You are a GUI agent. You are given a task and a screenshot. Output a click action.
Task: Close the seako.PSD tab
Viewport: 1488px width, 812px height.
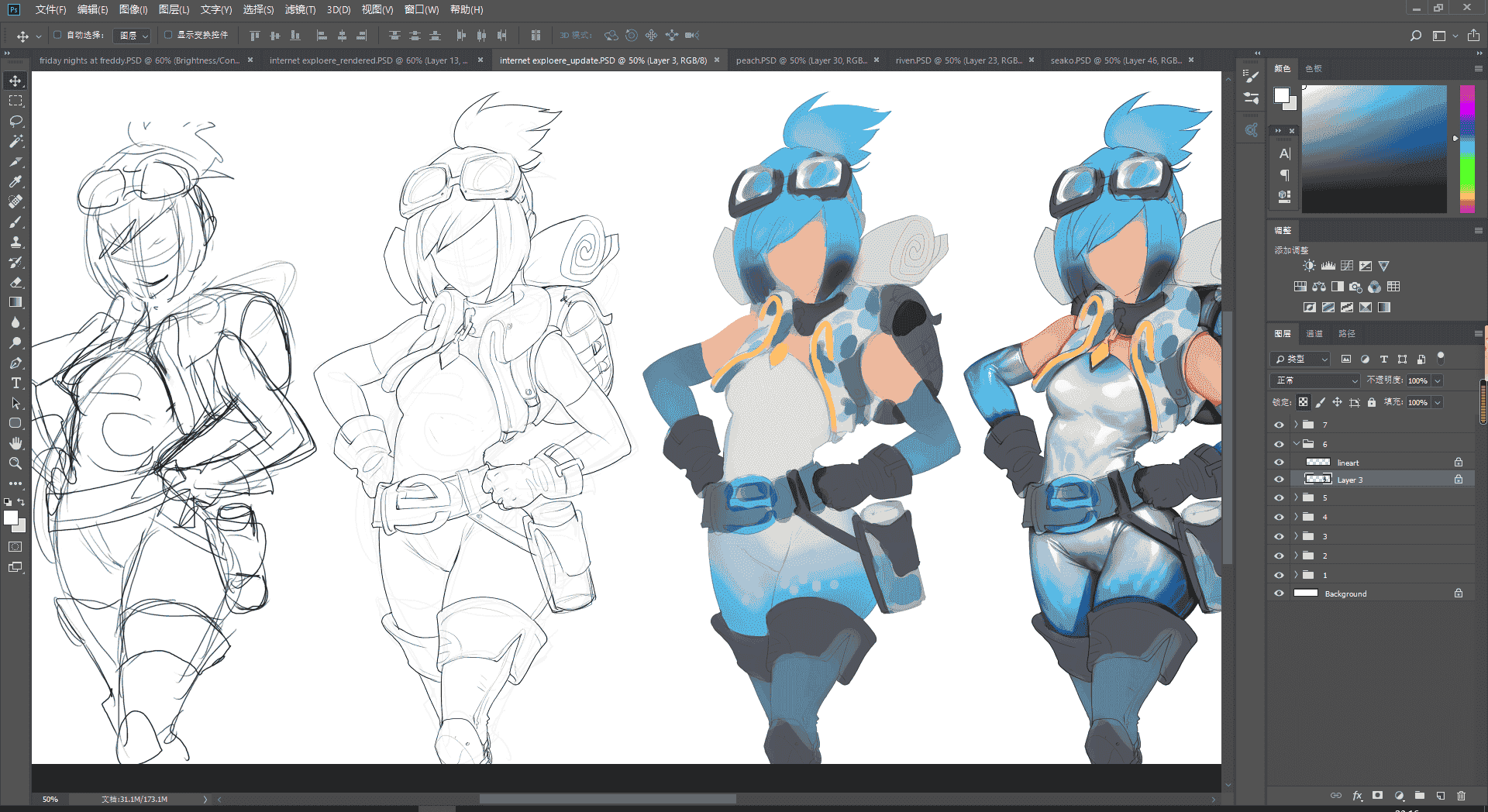(1191, 60)
